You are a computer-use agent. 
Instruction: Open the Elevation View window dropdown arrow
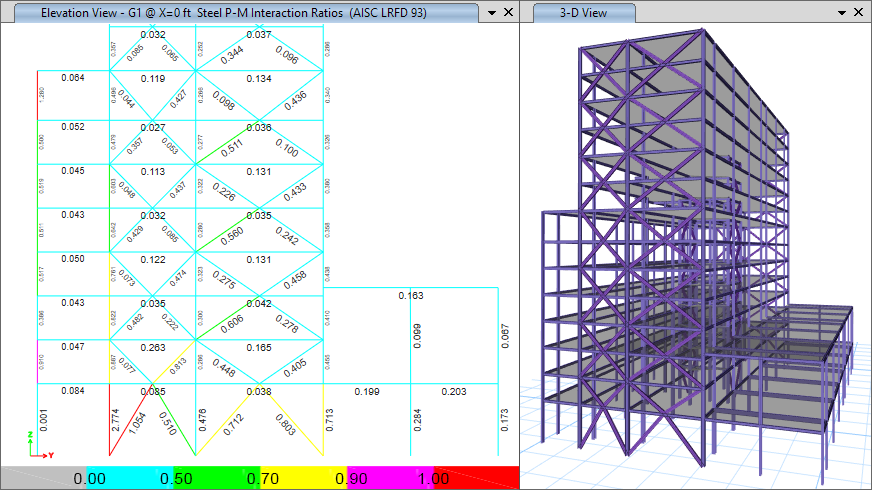pos(491,13)
